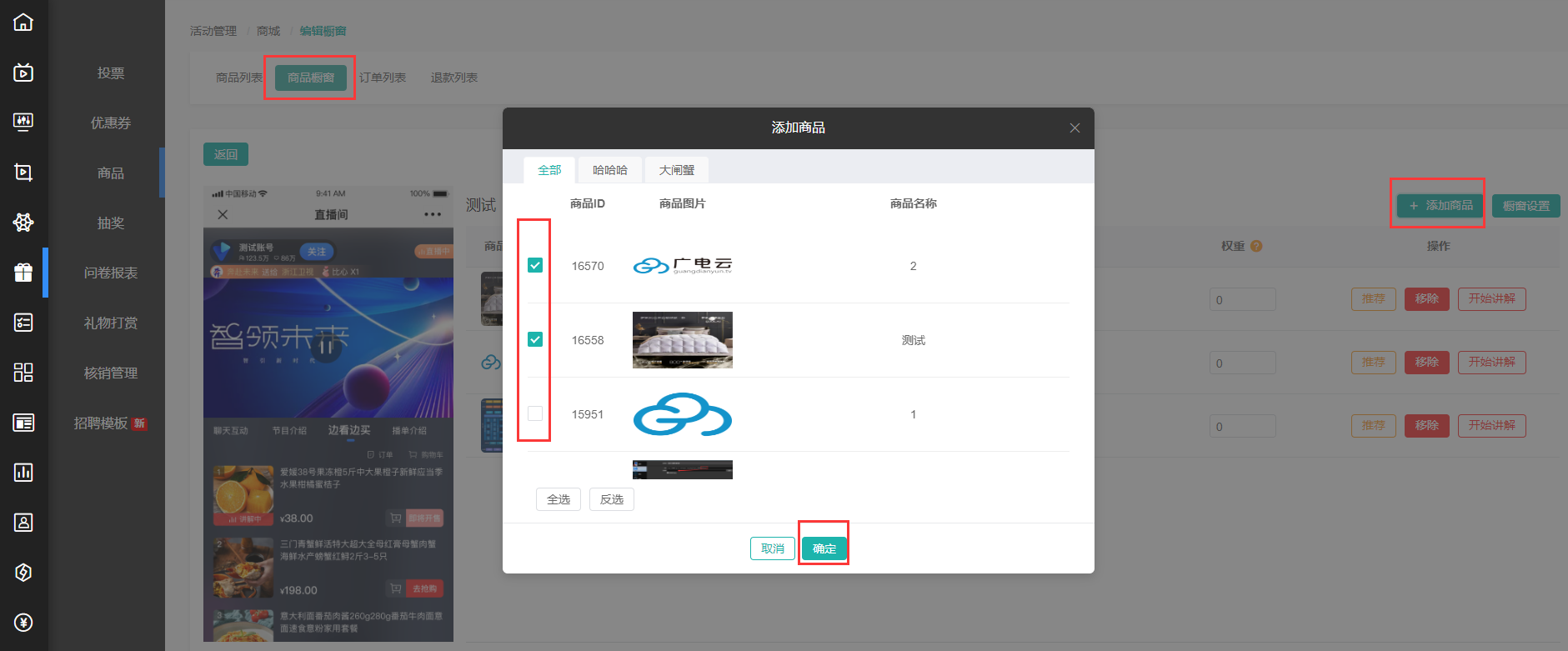Tap the 边看边买 tab in the preview

[349, 430]
